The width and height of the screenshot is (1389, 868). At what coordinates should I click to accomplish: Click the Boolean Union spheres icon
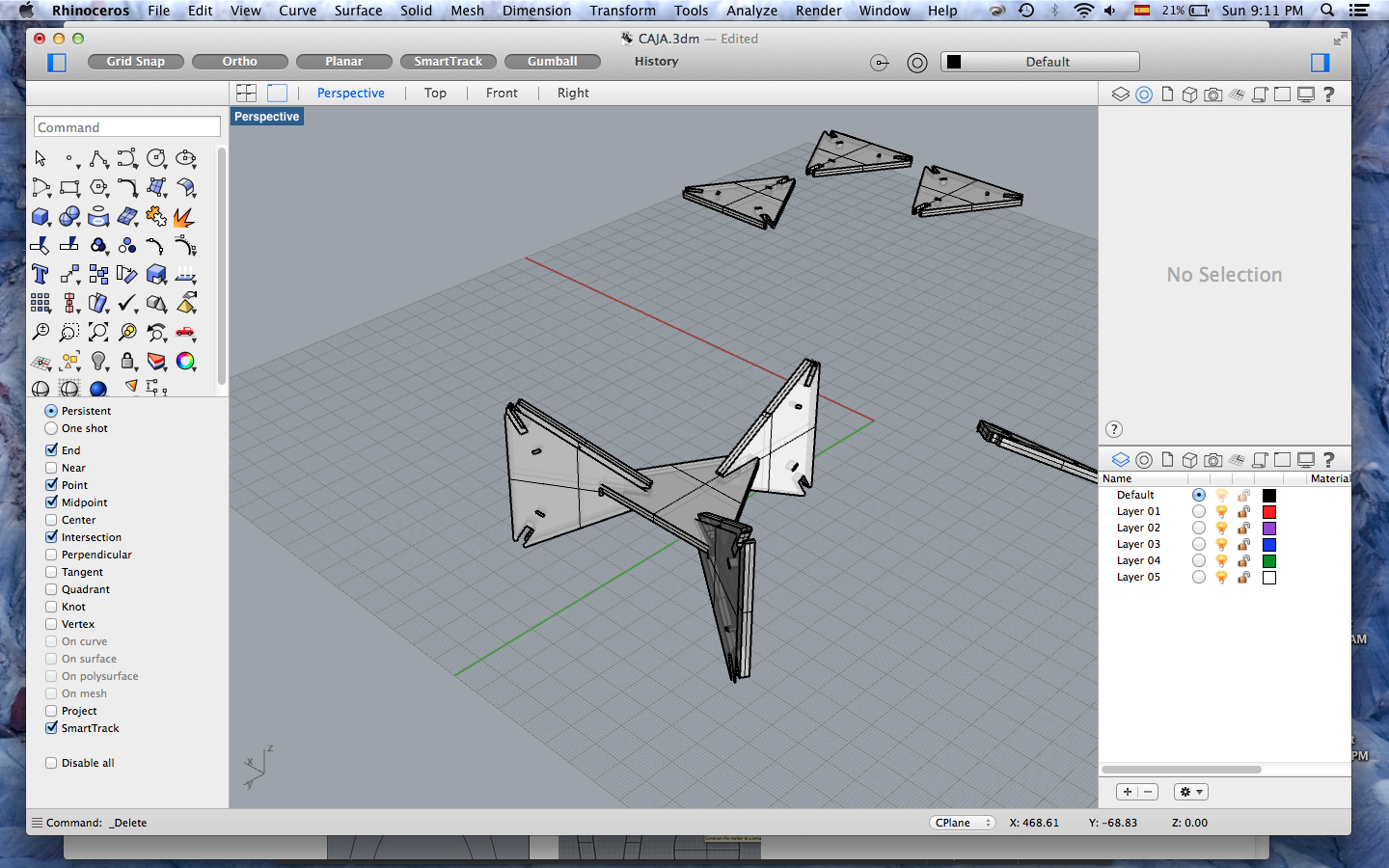[69, 217]
